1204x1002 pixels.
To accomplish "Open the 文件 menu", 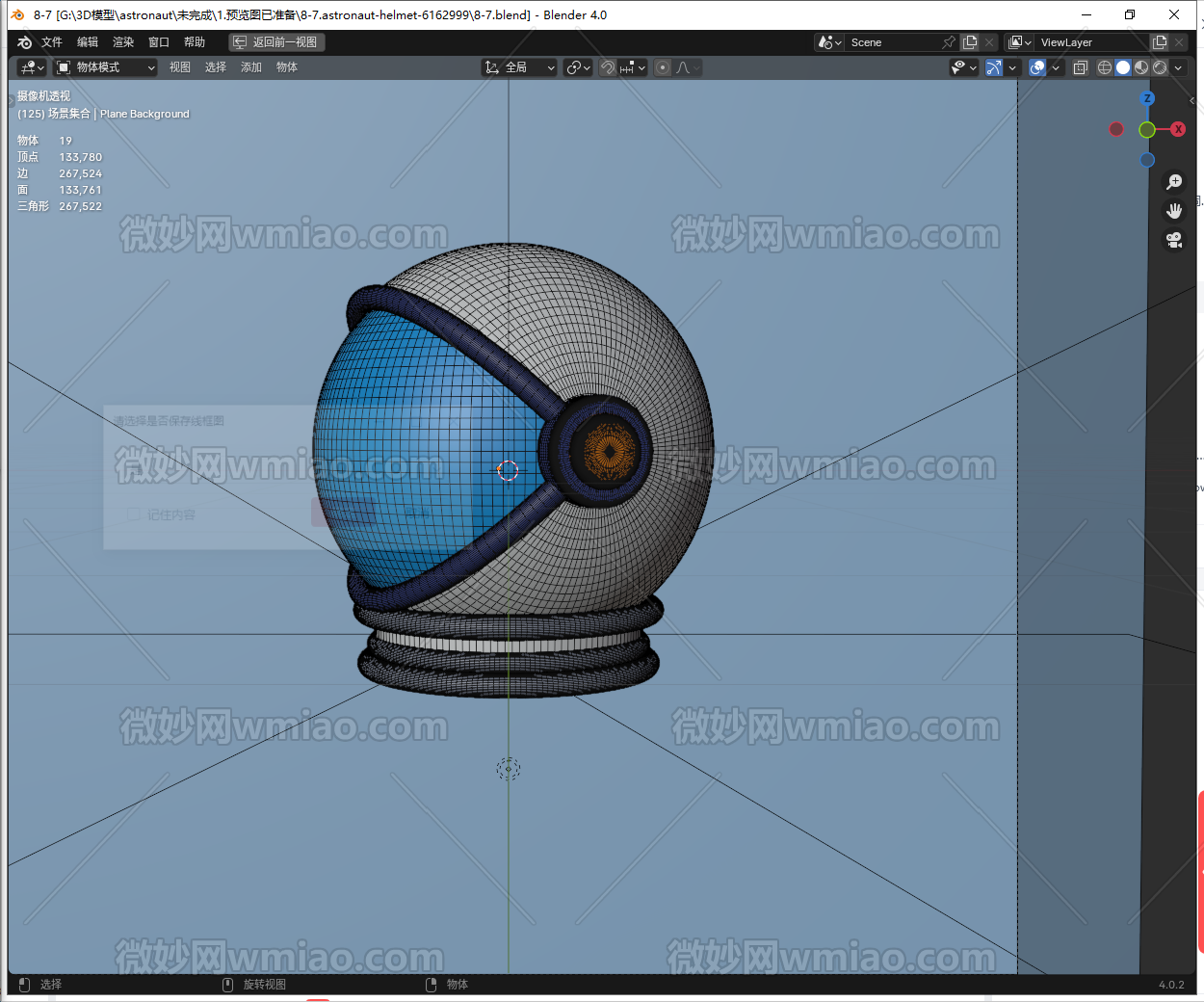I will click(x=52, y=42).
